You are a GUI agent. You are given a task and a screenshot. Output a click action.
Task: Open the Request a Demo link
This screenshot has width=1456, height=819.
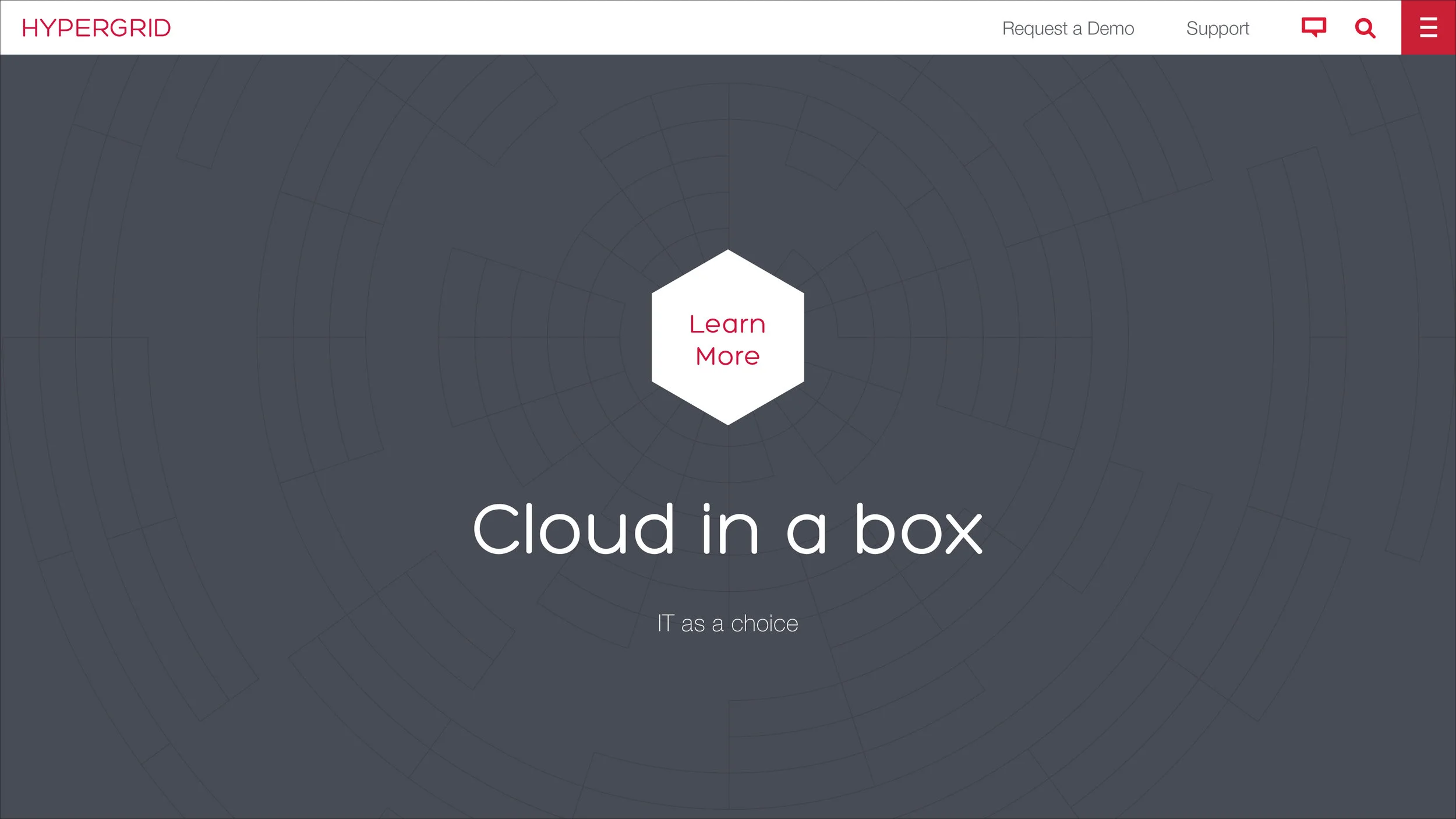(1068, 29)
